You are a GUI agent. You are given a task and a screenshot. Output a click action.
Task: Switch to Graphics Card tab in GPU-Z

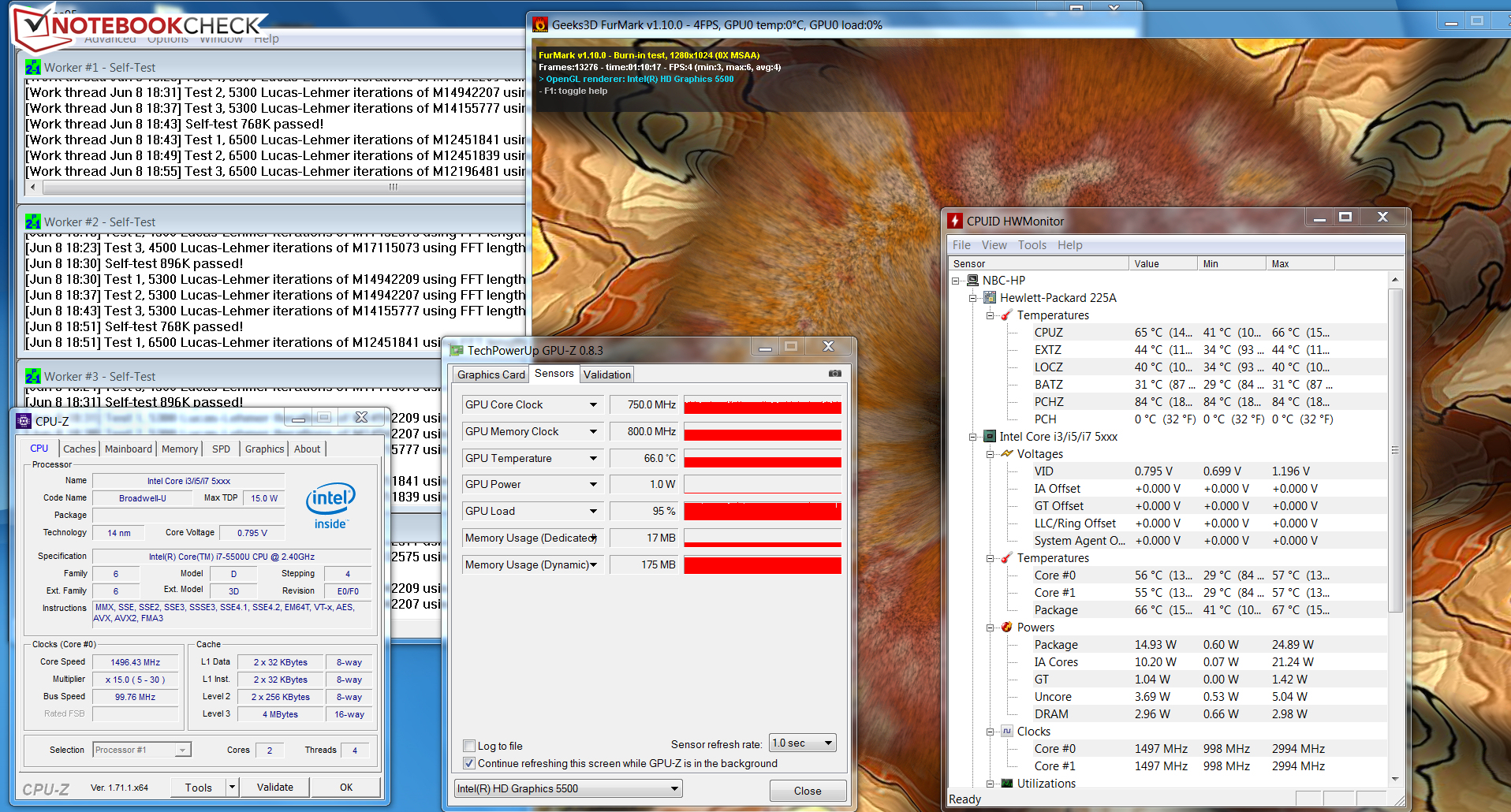tap(491, 374)
